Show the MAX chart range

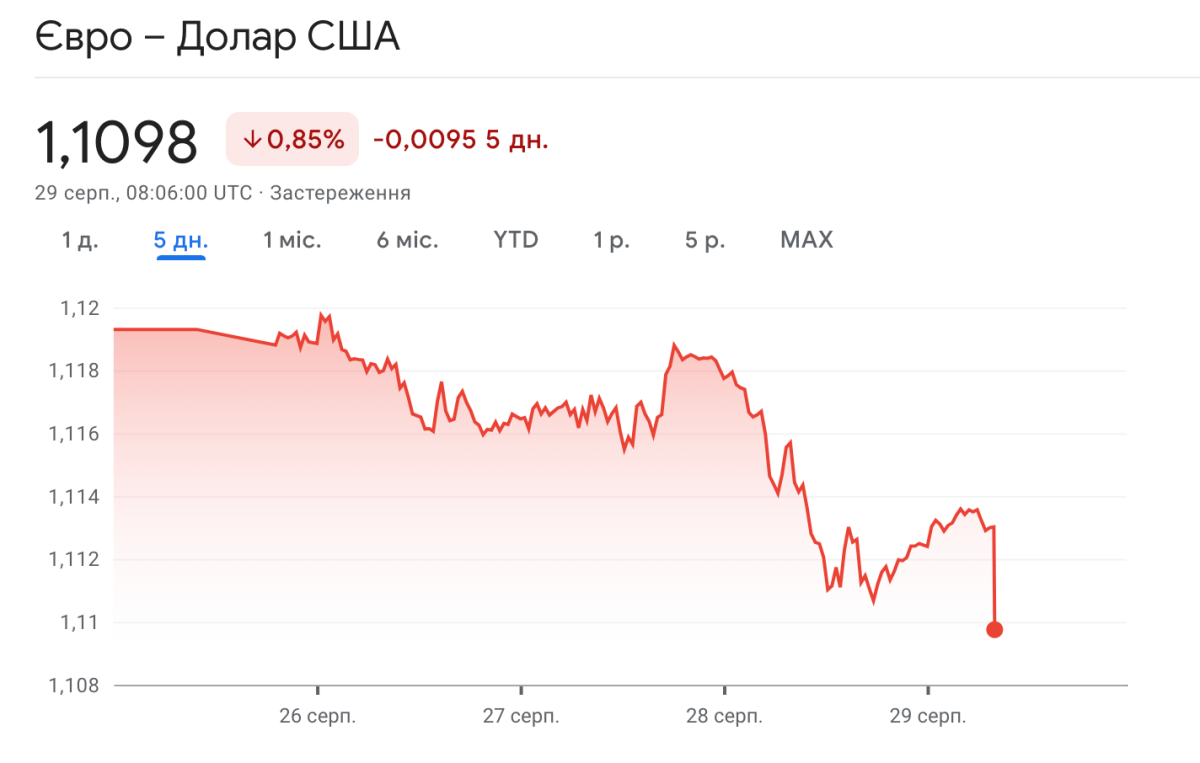[806, 240]
